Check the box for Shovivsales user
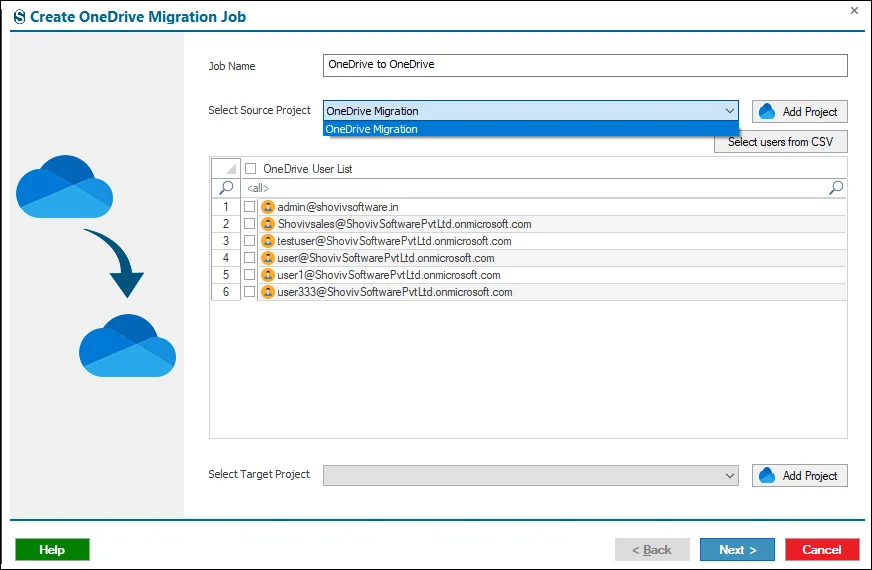Screen dimensions: 872x570 [249, 224]
